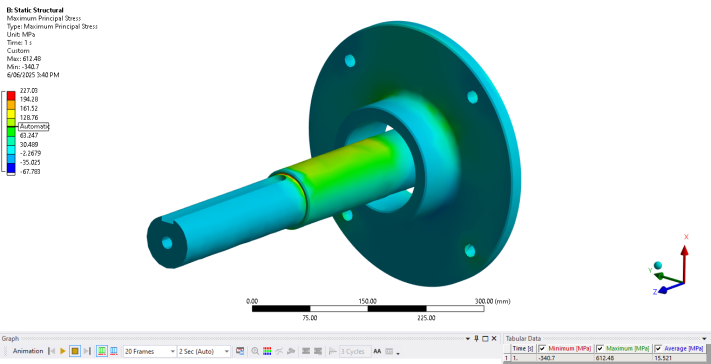
Task: Stop the animation playback
Action: click(x=75, y=351)
